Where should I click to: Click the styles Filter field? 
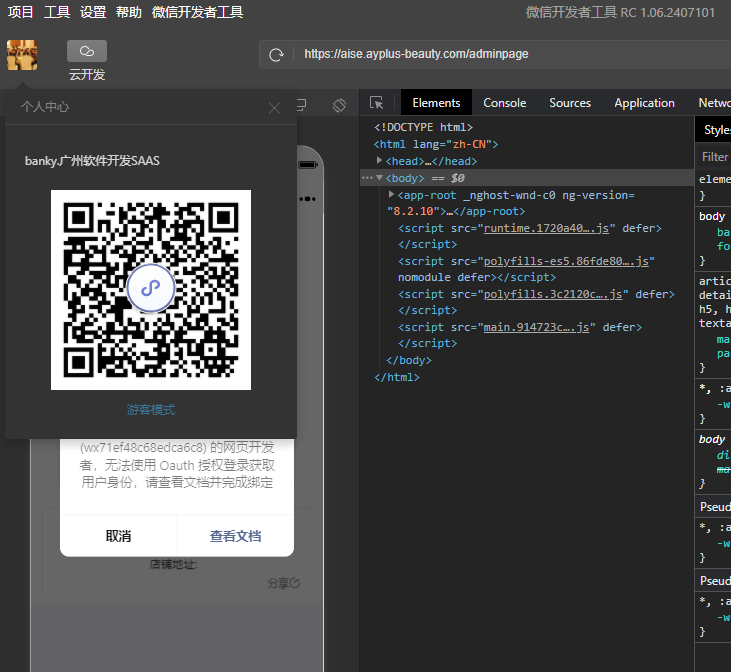coord(715,157)
